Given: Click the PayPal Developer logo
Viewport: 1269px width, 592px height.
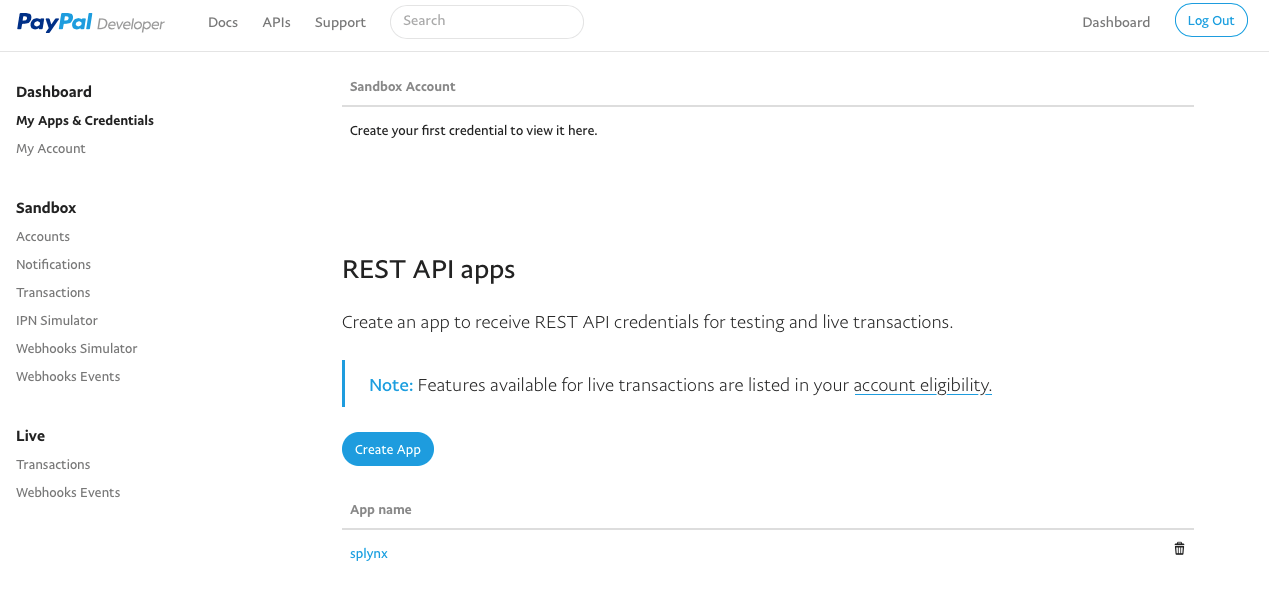Looking at the screenshot, I should (x=91, y=21).
